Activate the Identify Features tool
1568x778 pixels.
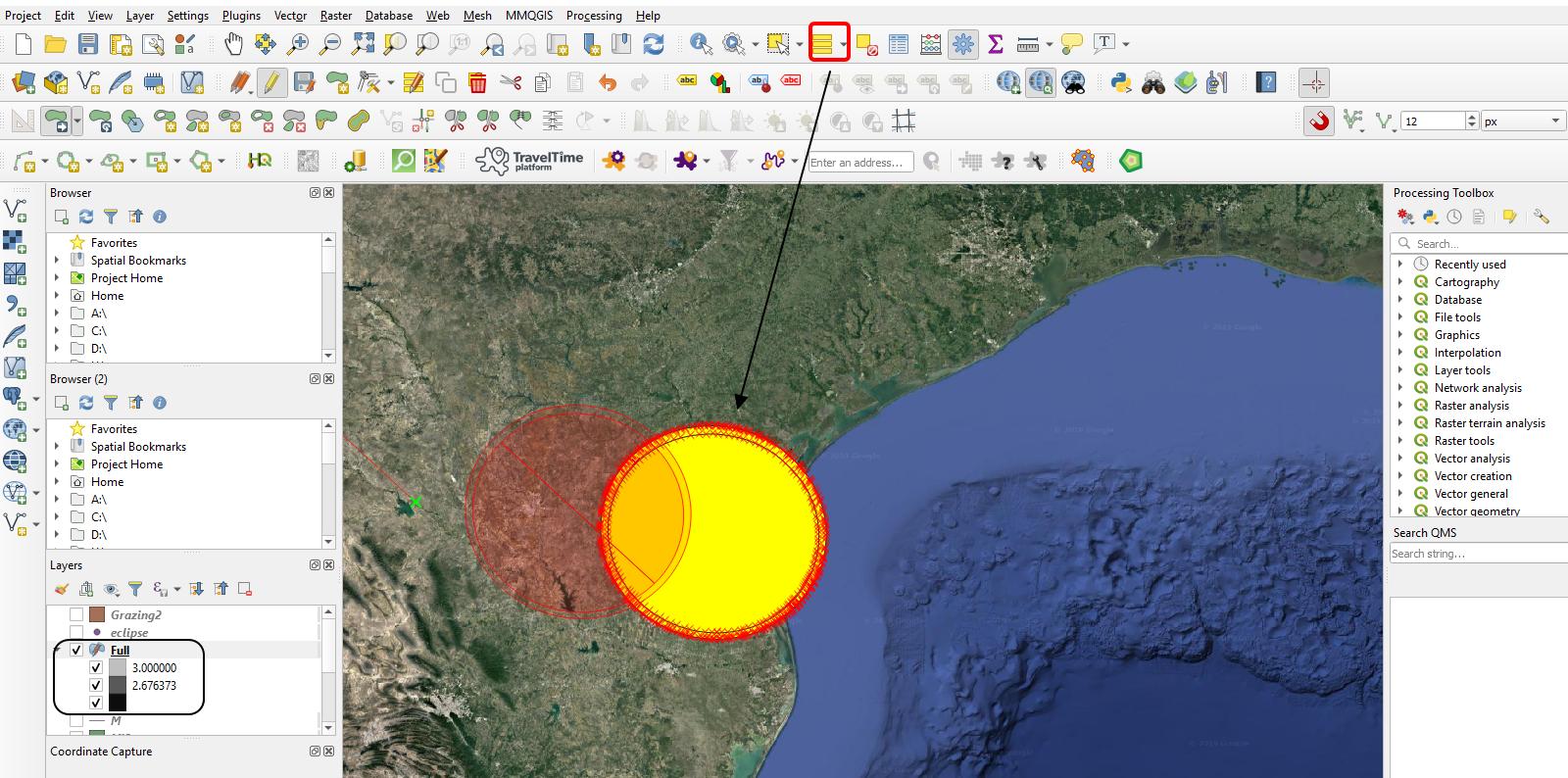pos(701,44)
